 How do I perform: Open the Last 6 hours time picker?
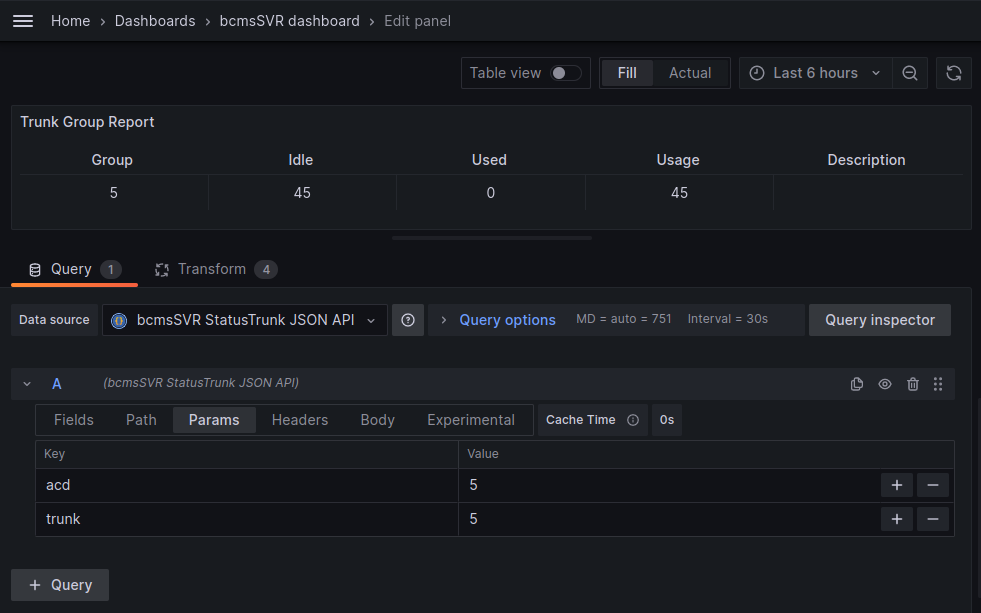(x=815, y=73)
